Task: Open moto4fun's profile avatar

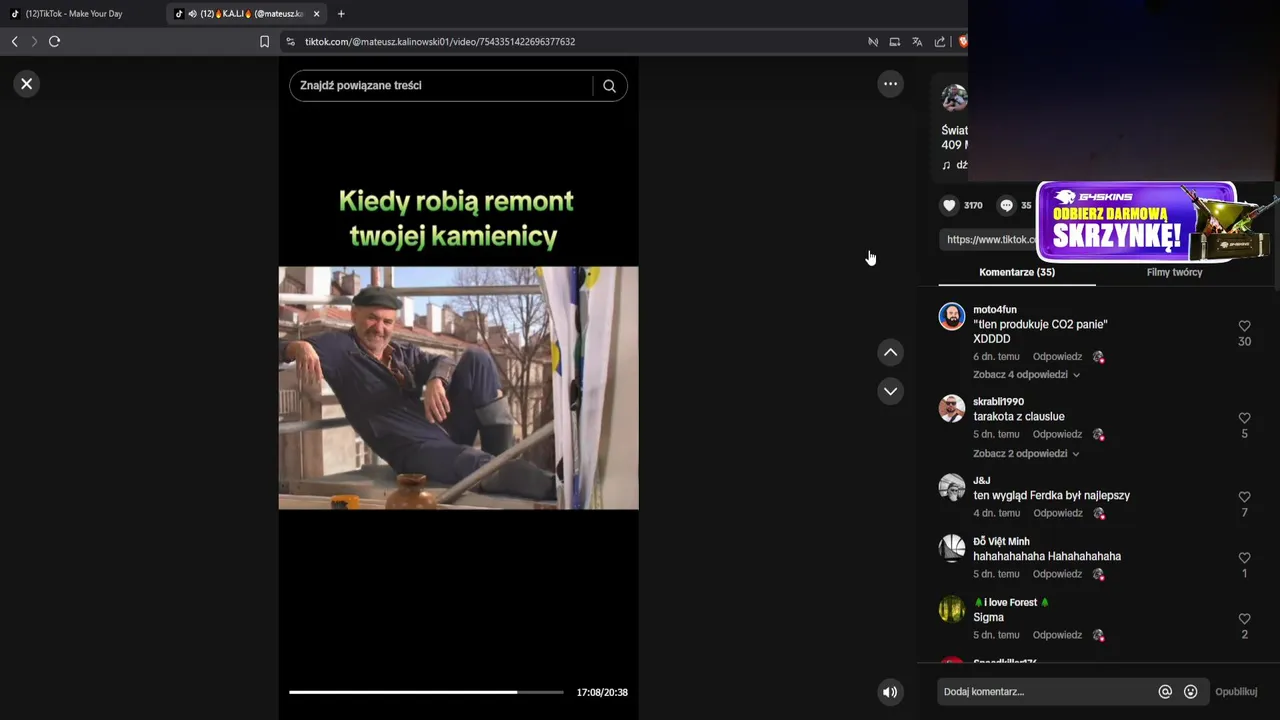Action: (x=952, y=317)
